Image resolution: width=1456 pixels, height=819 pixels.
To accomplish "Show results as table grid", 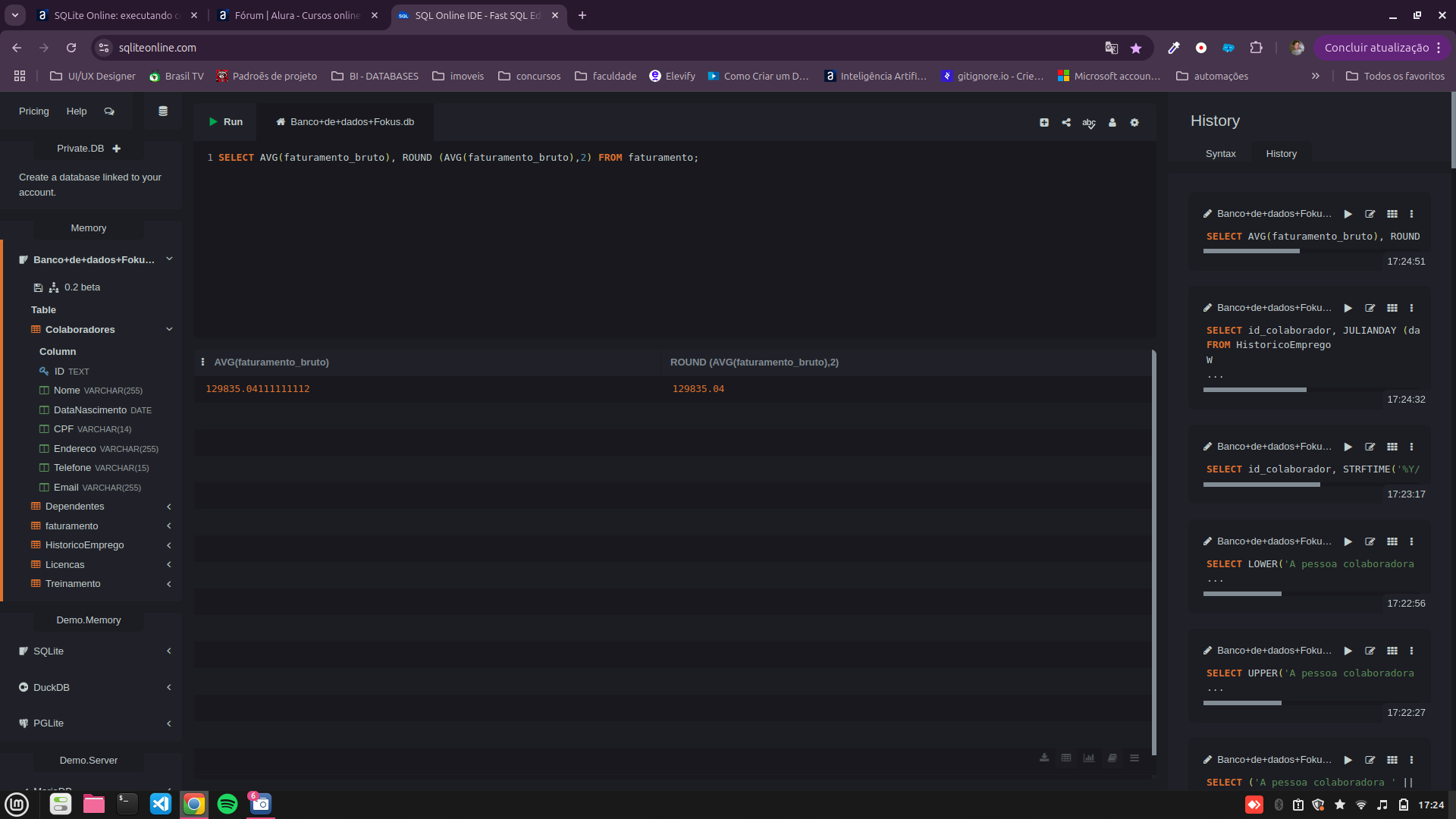I will click(1066, 758).
